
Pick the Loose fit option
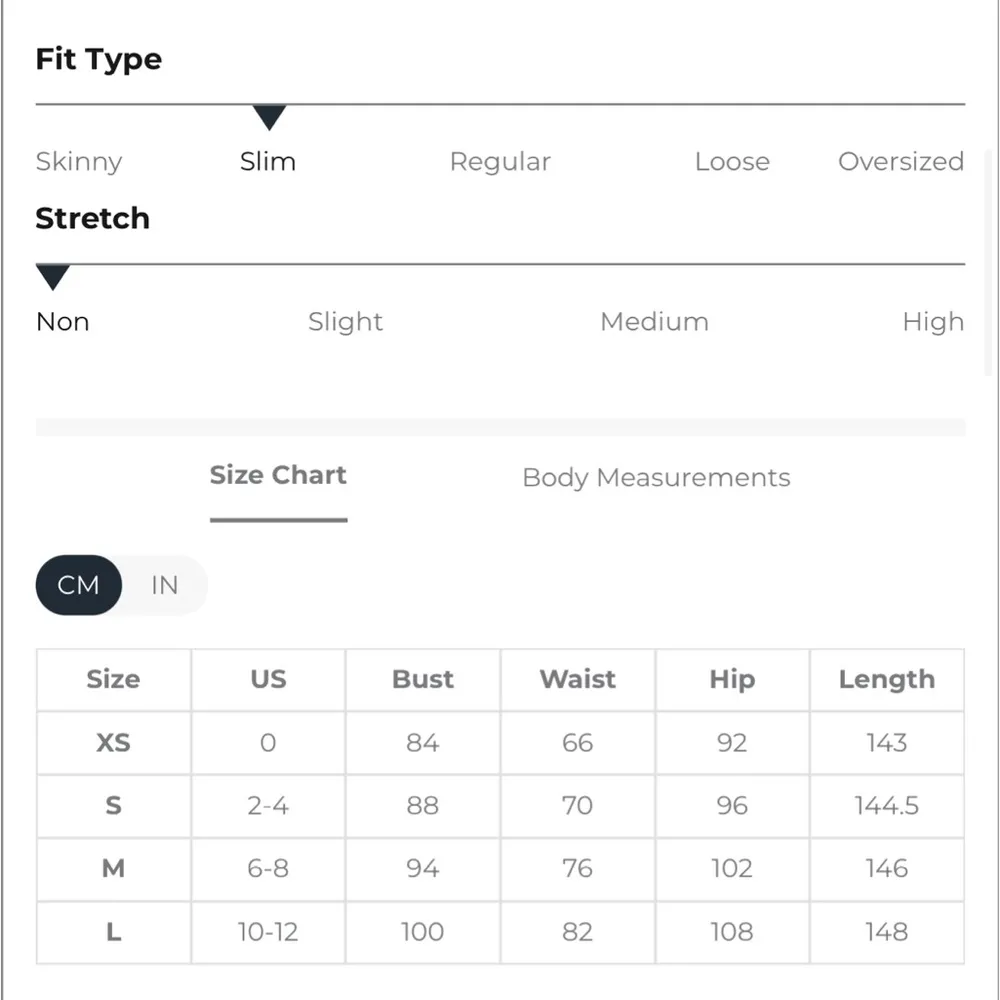click(732, 162)
